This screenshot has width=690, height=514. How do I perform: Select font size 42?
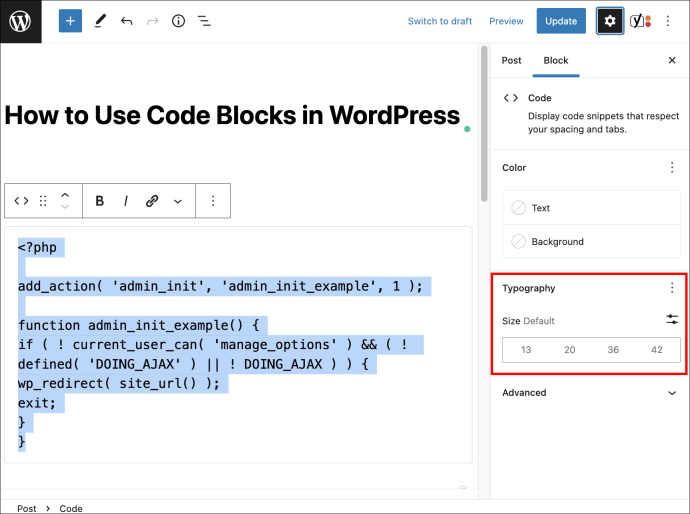(x=657, y=350)
